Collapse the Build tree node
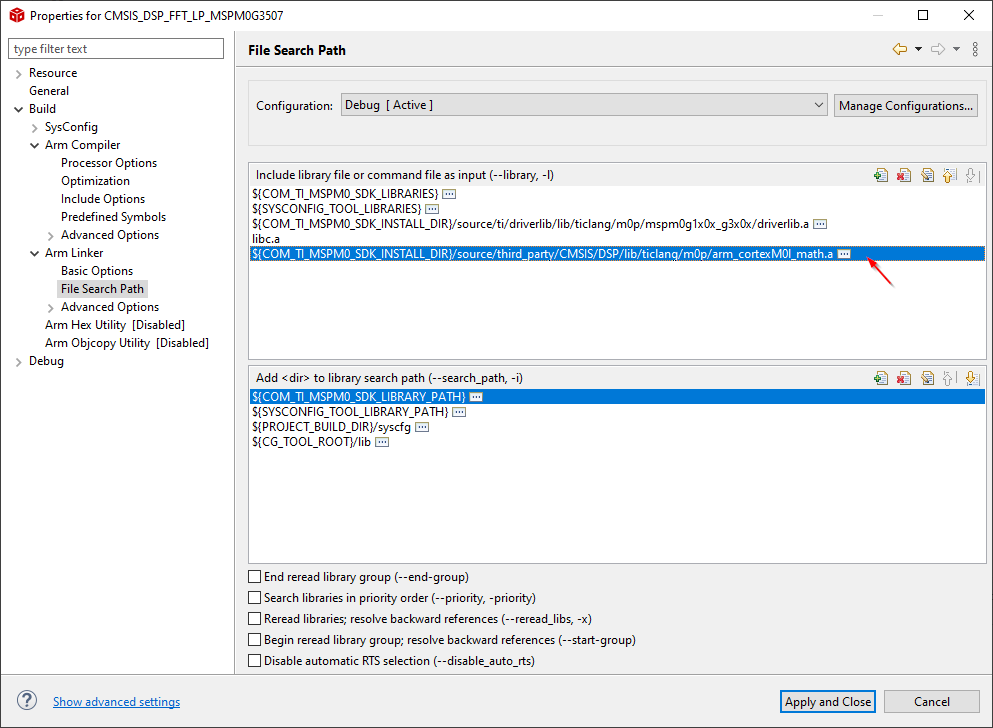Image resolution: width=993 pixels, height=728 pixels. pos(18,110)
